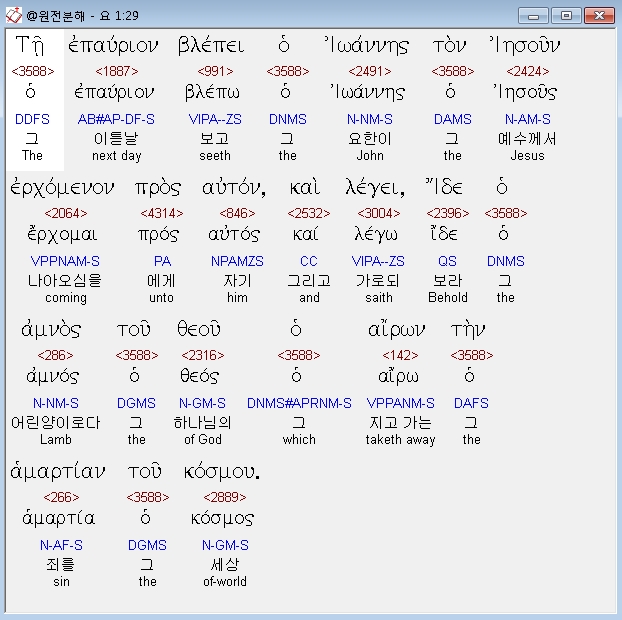Click the parsing code PA
This screenshot has height=620, width=622.
pos(162,261)
